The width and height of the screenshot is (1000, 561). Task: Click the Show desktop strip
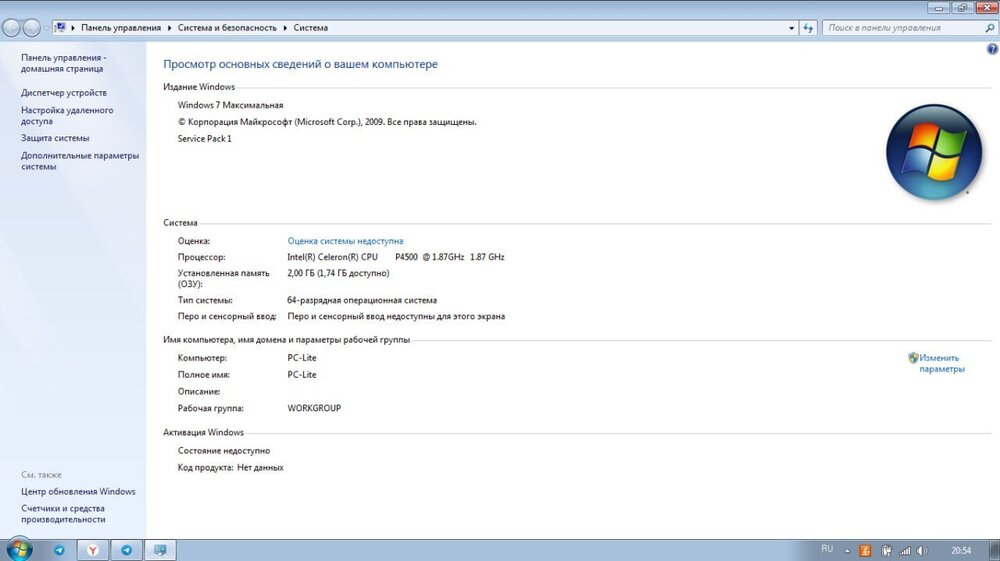[x=996, y=550]
